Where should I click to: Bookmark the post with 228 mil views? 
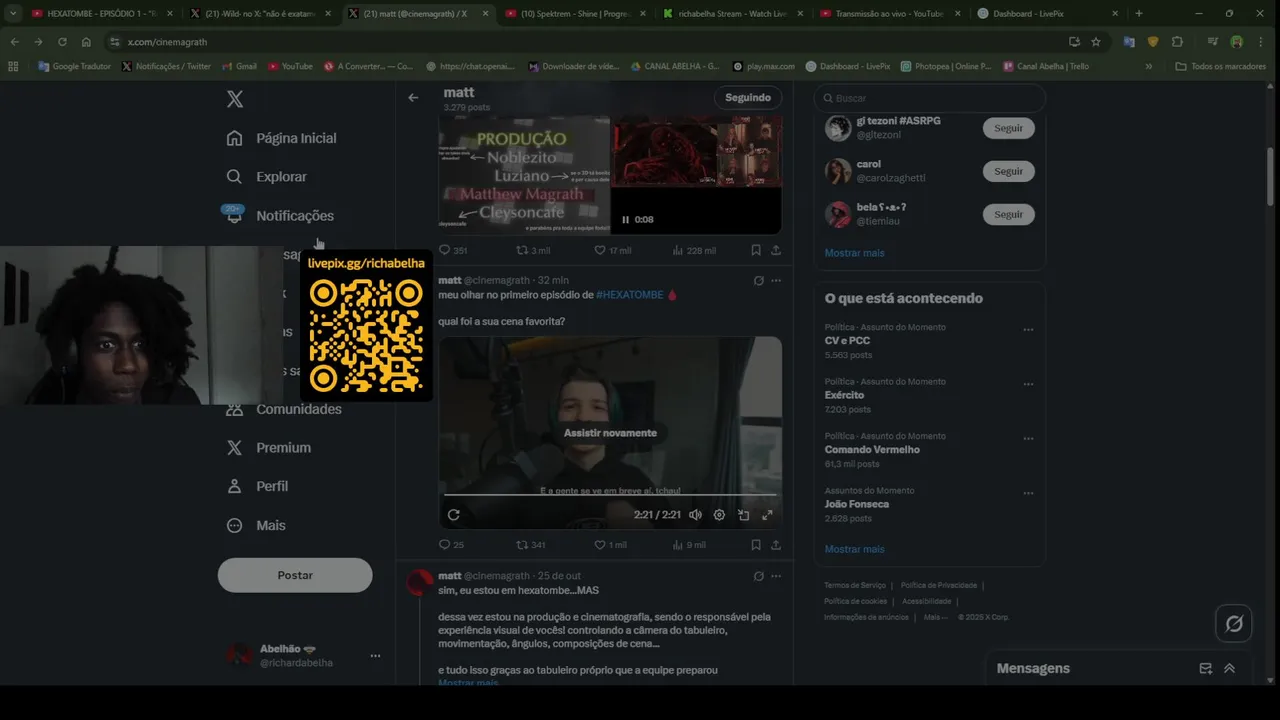coord(756,250)
